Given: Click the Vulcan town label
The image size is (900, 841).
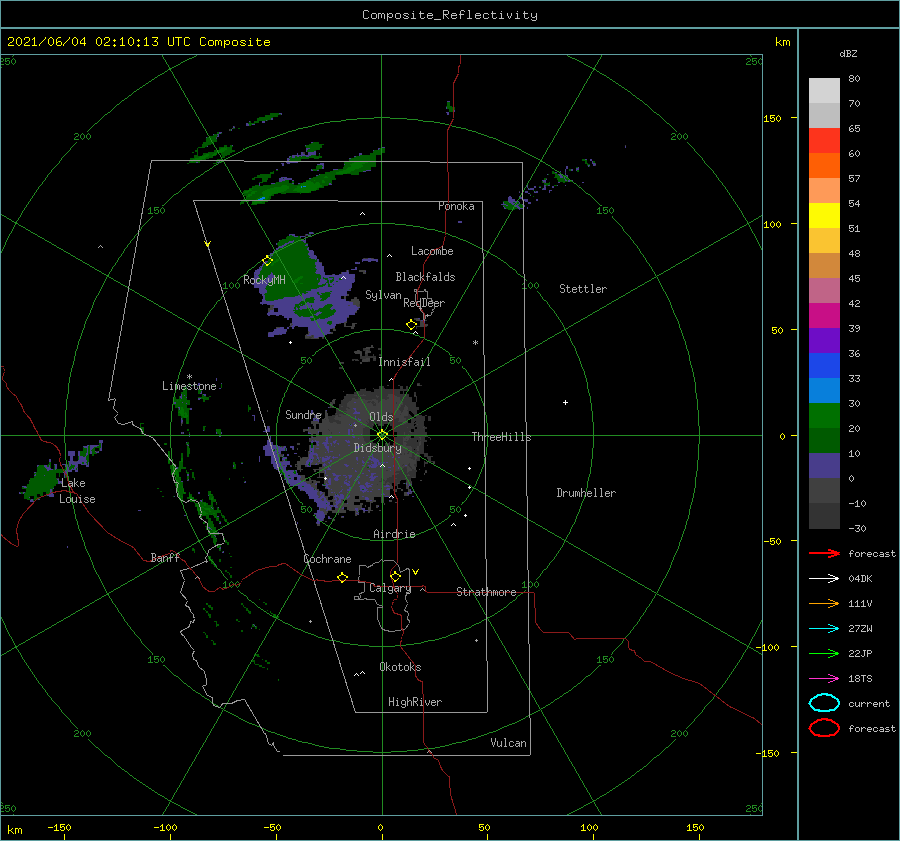Looking at the screenshot, I should tap(508, 743).
